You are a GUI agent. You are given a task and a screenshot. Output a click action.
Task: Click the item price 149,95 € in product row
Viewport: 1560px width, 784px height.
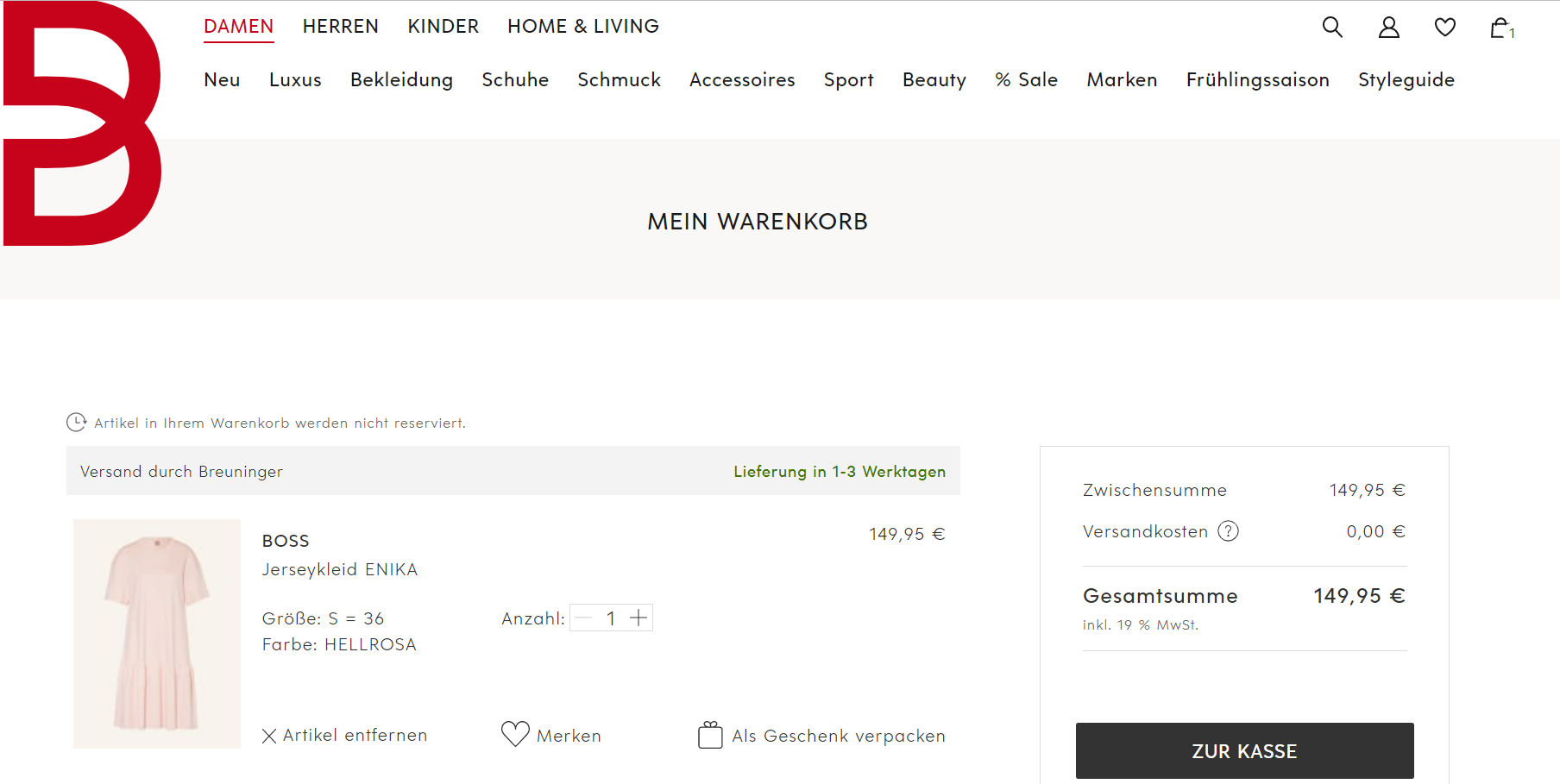907,534
